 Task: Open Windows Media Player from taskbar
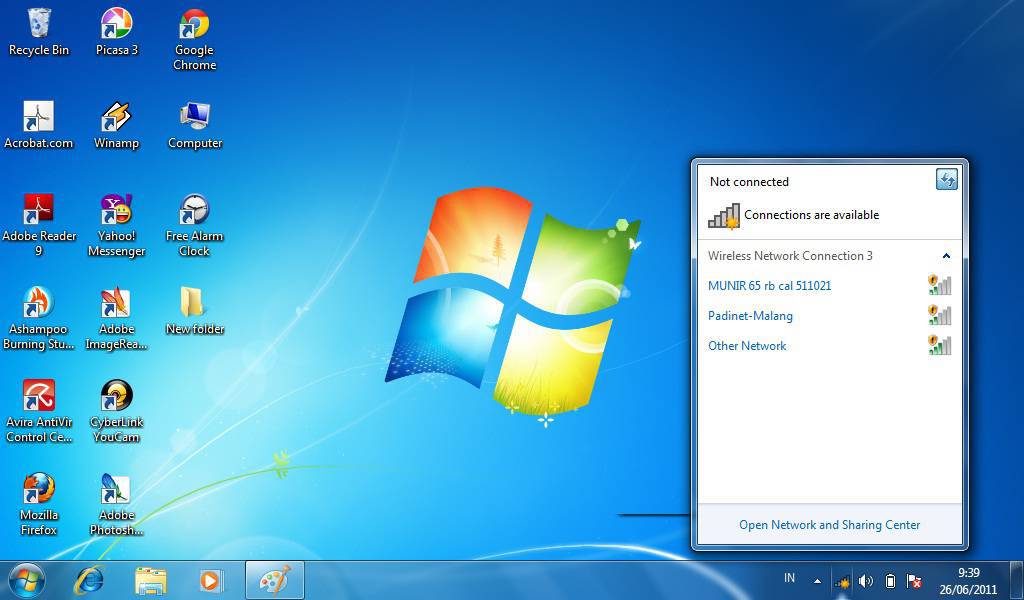point(211,580)
